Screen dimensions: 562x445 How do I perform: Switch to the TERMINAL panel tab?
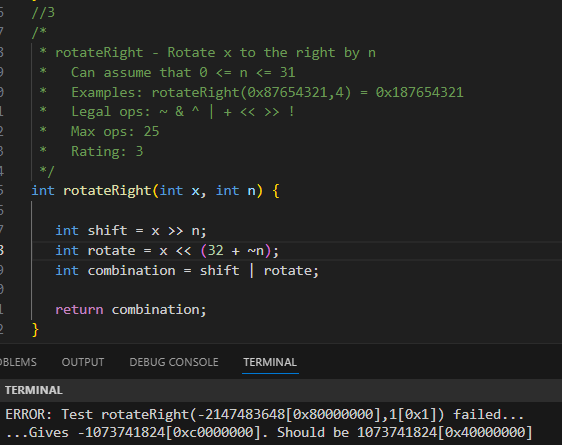[x=270, y=362]
